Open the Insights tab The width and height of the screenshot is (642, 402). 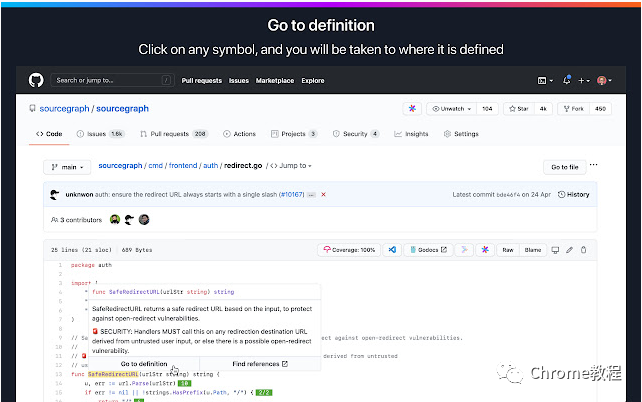click(x=411, y=134)
